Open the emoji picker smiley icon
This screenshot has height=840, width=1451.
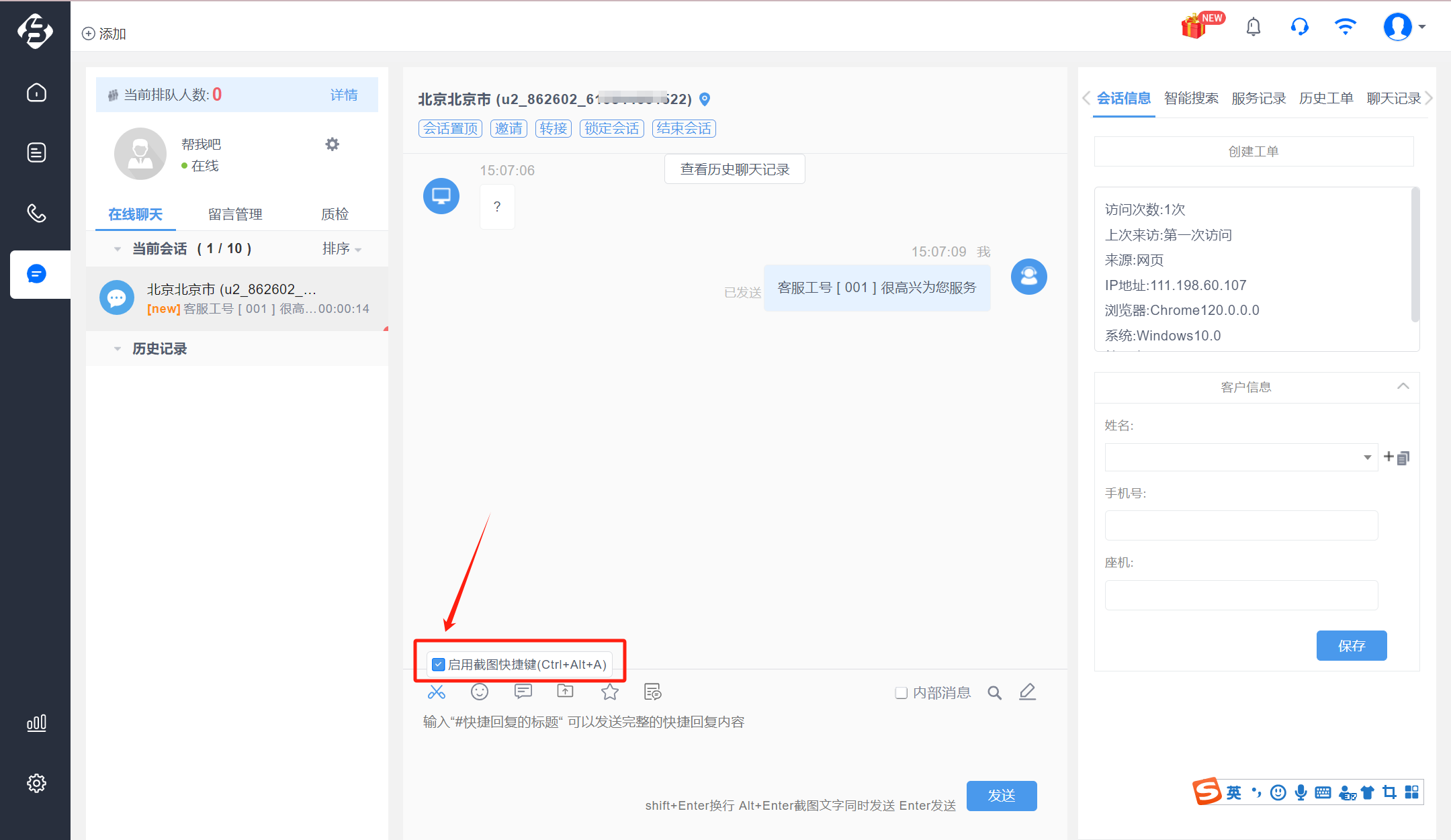480,692
